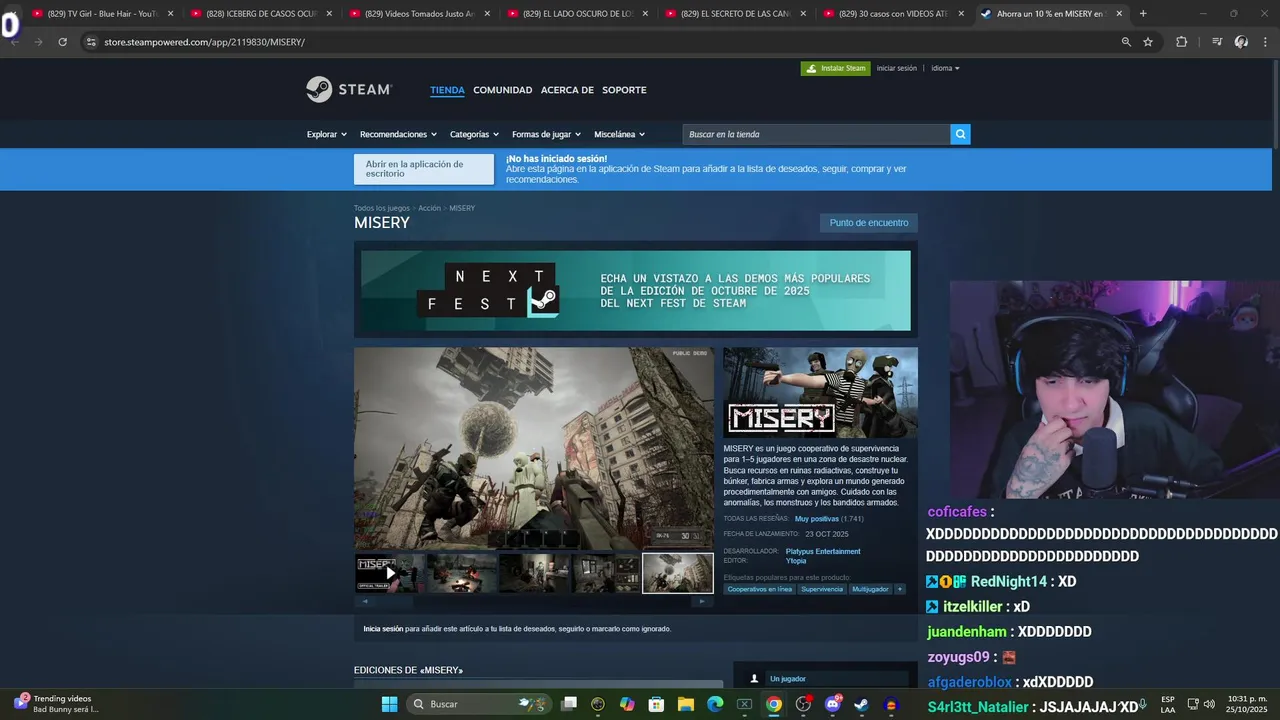Click the Multijugador tag

coord(870,589)
